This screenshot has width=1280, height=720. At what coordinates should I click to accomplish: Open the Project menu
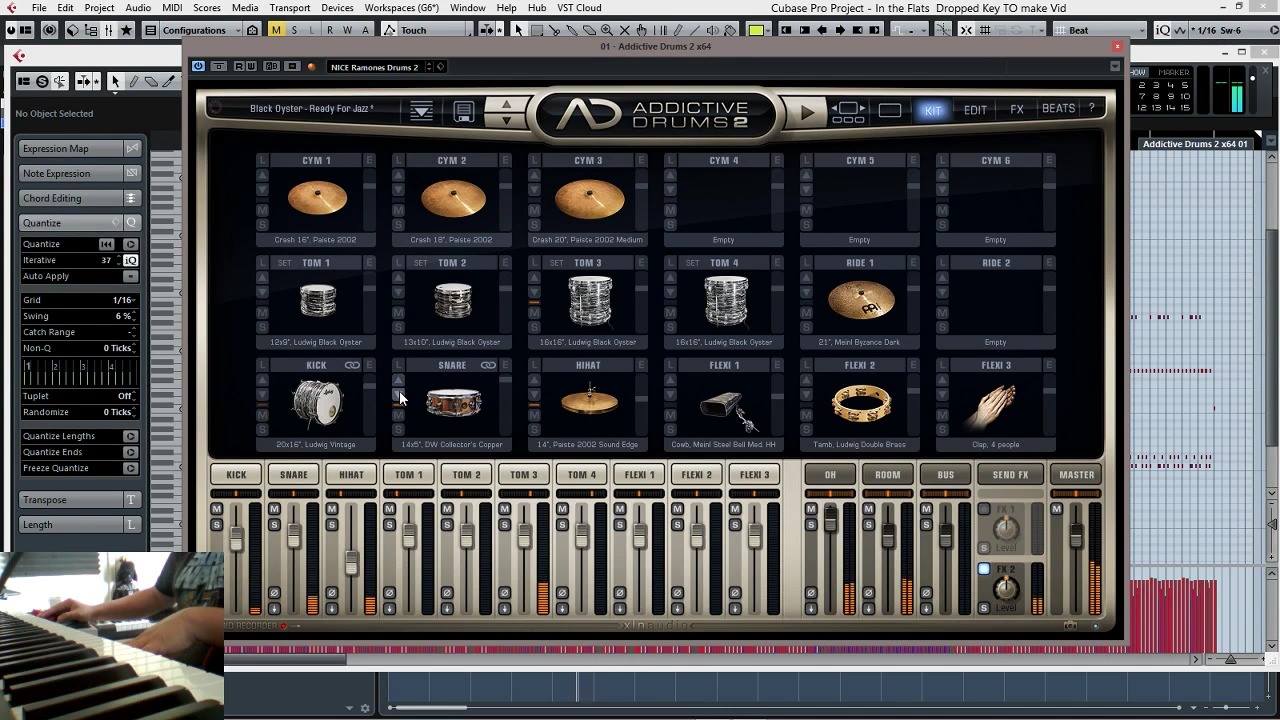(x=99, y=8)
